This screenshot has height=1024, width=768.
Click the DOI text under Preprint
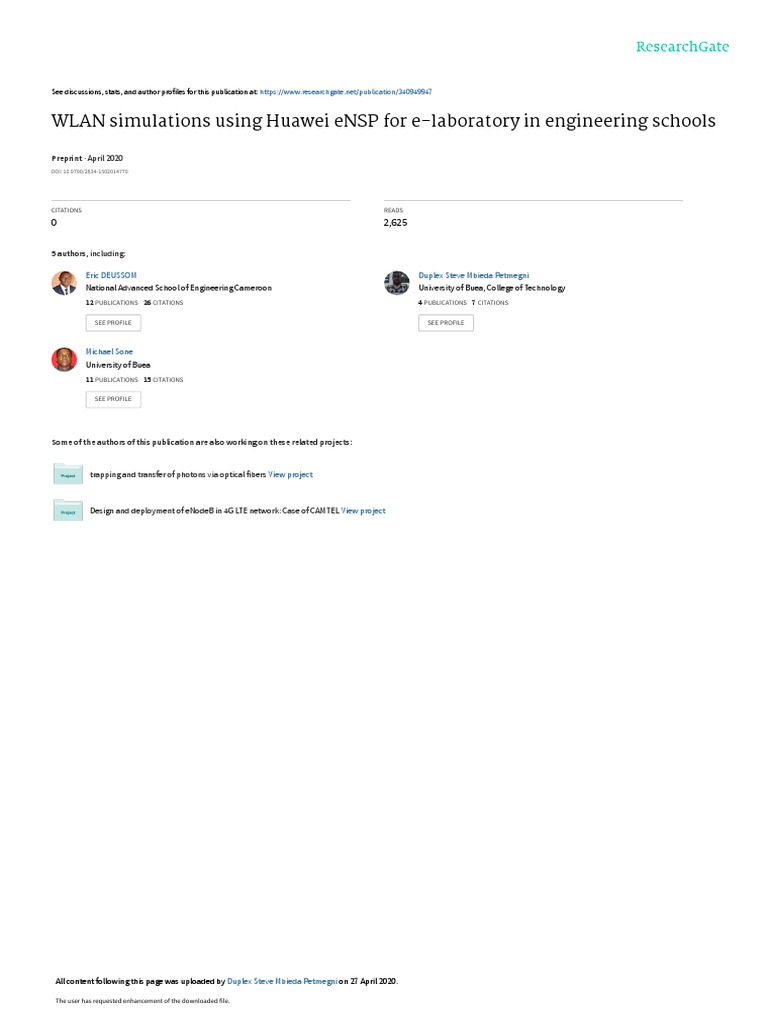point(89,172)
